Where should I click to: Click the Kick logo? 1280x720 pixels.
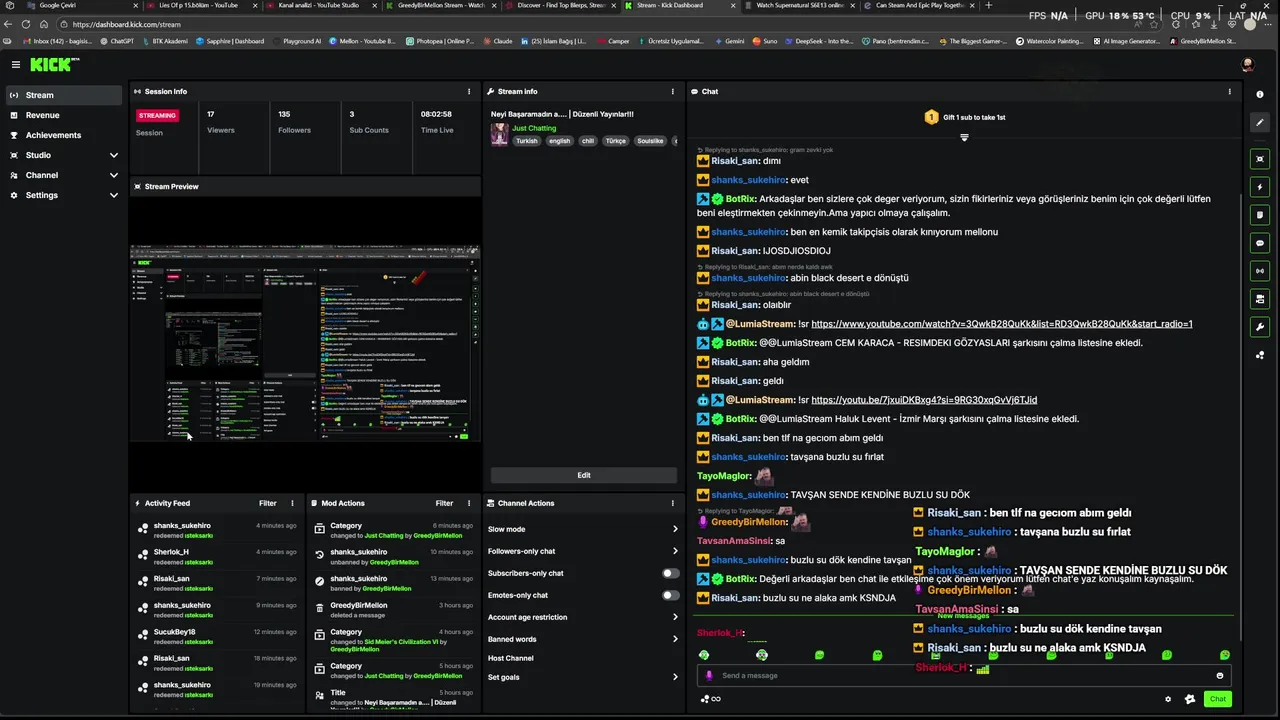pos(54,64)
